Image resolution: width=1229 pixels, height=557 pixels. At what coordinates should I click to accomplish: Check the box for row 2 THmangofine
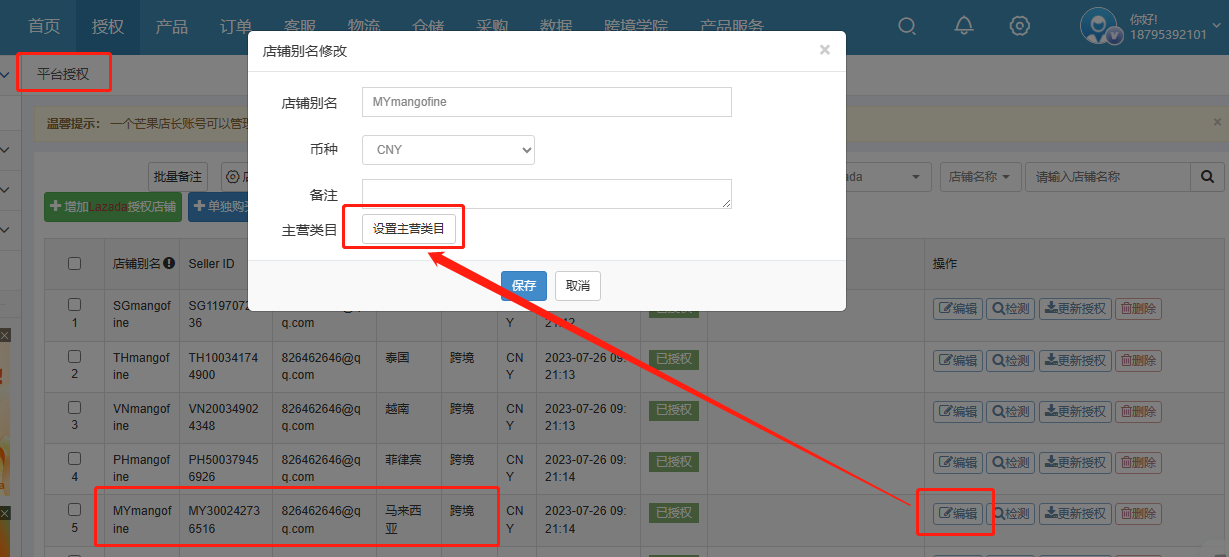tap(74, 356)
